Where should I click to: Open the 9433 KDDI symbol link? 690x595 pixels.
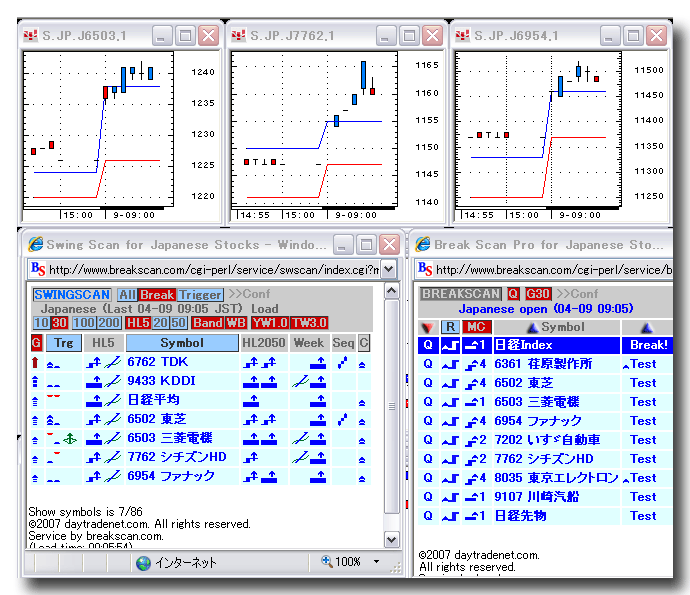pos(161,381)
